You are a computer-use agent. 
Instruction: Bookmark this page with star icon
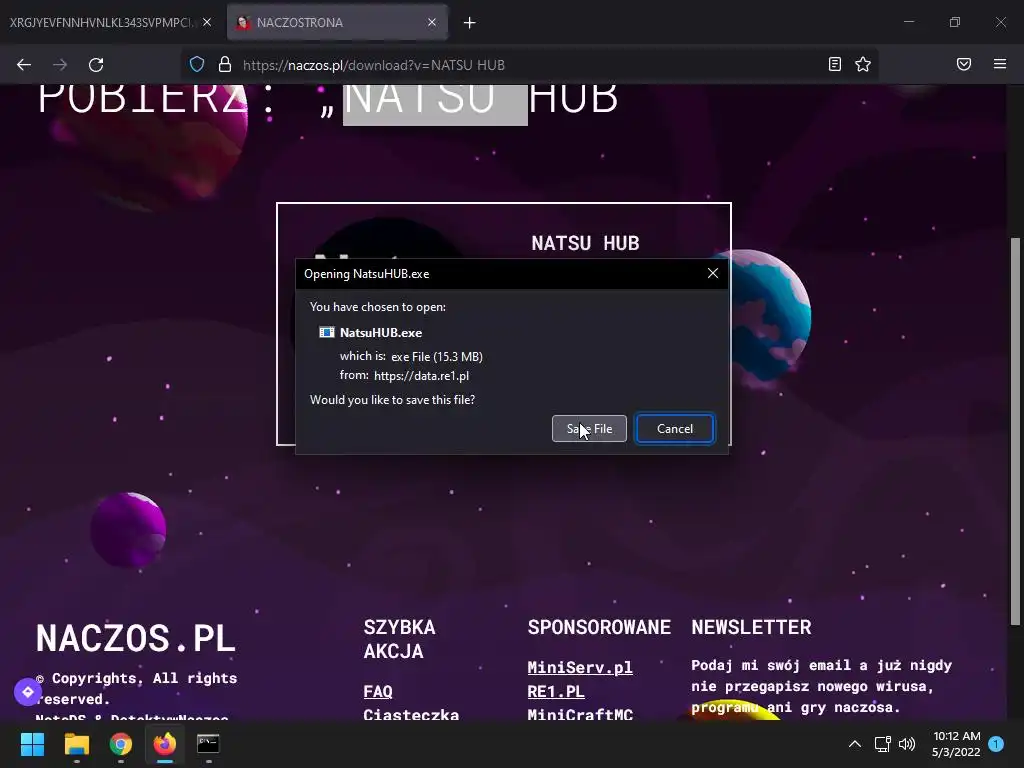click(x=863, y=64)
